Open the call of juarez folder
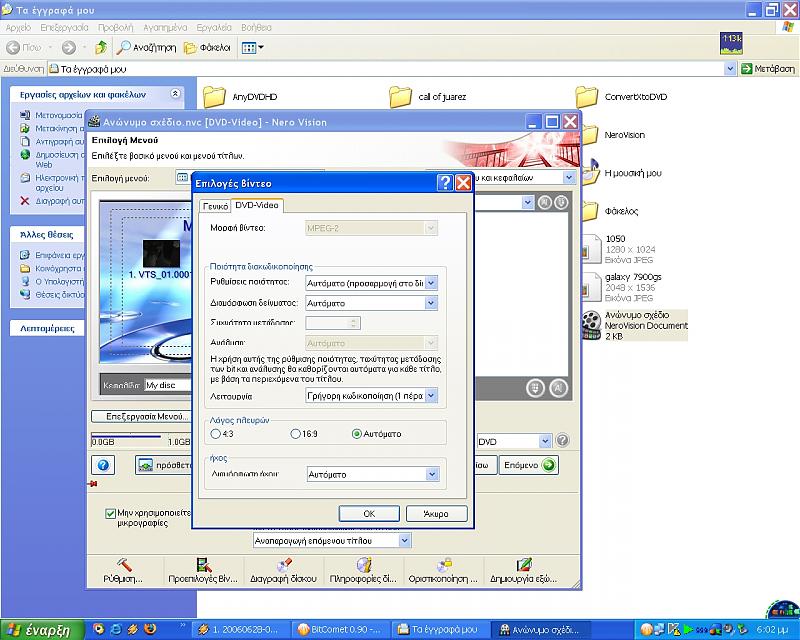The width and height of the screenshot is (800, 640). 428,96
